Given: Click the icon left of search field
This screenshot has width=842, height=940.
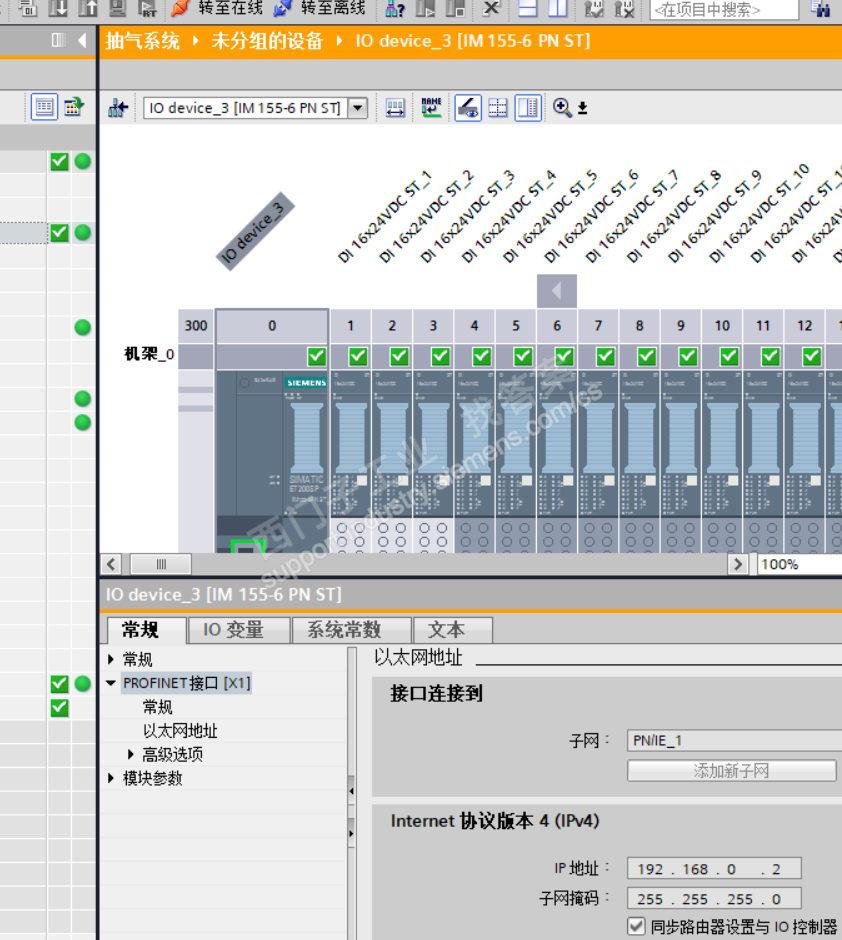Looking at the screenshot, I should click(x=624, y=8).
